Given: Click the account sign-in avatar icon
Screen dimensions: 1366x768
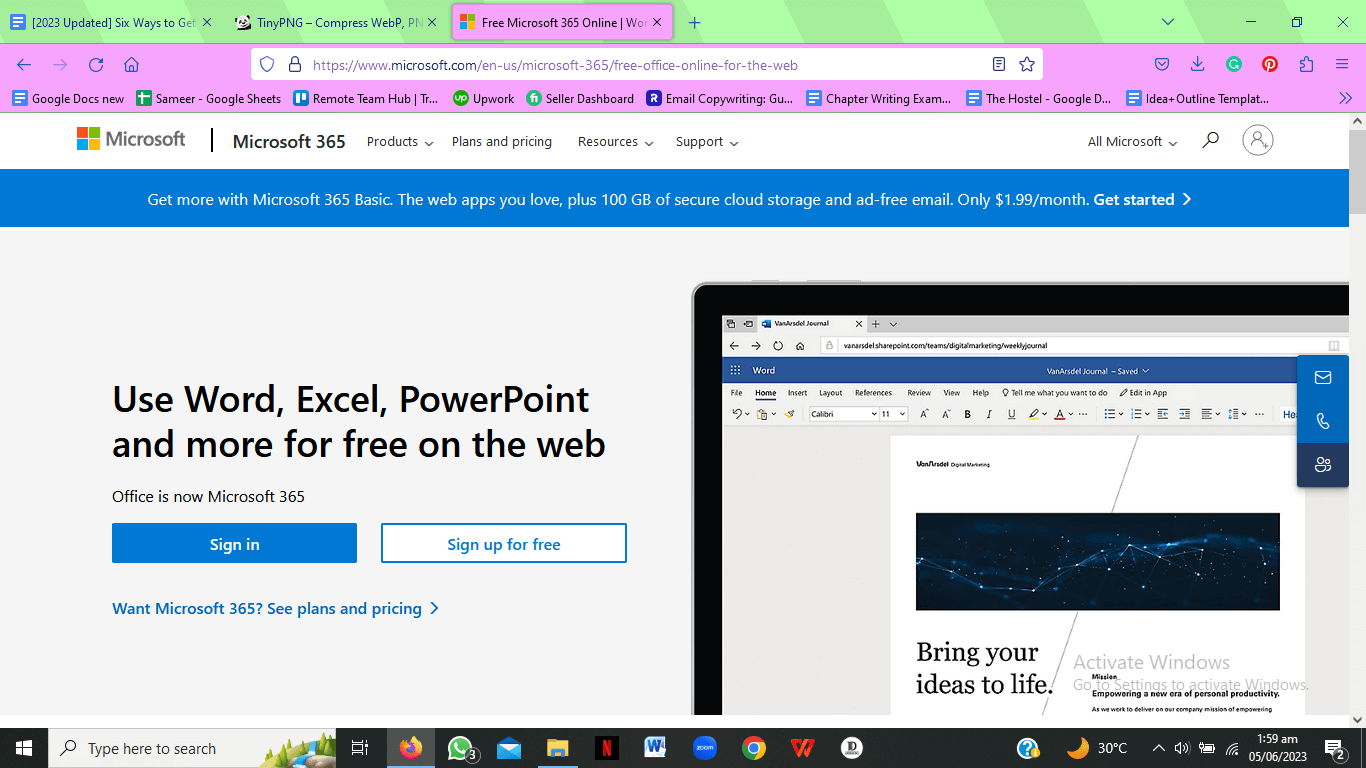Looking at the screenshot, I should tap(1258, 140).
